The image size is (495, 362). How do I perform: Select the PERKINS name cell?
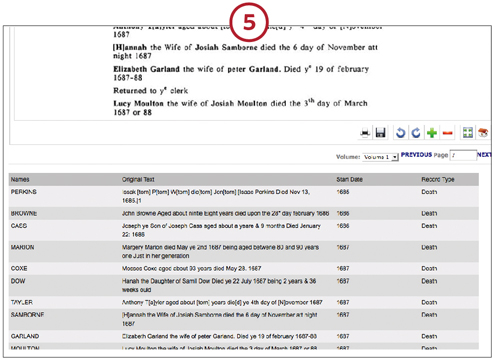[x=24, y=192]
